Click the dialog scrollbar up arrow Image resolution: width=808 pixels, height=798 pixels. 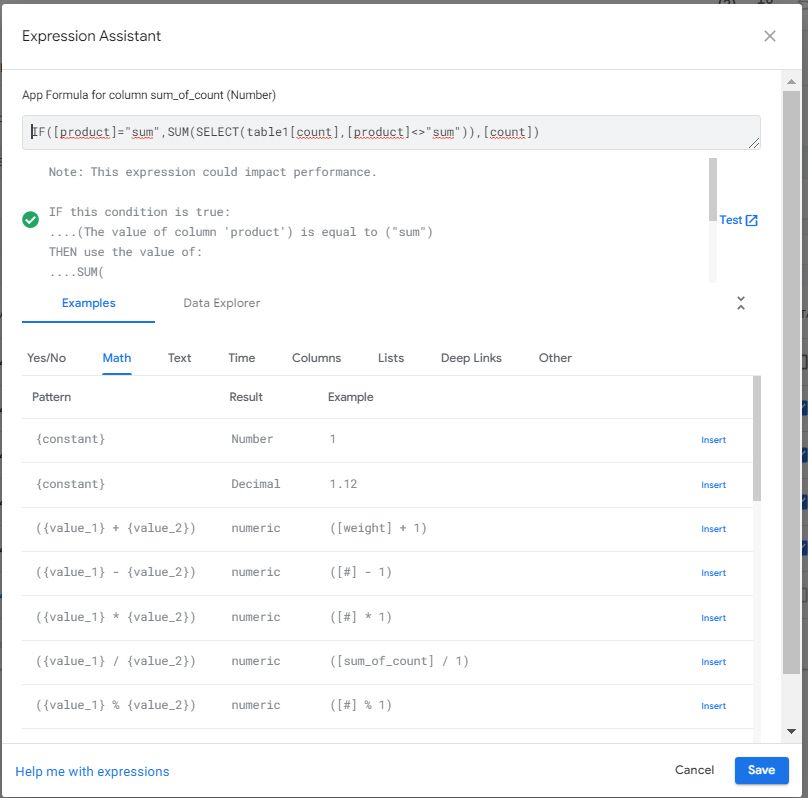(x=791, y=82)
